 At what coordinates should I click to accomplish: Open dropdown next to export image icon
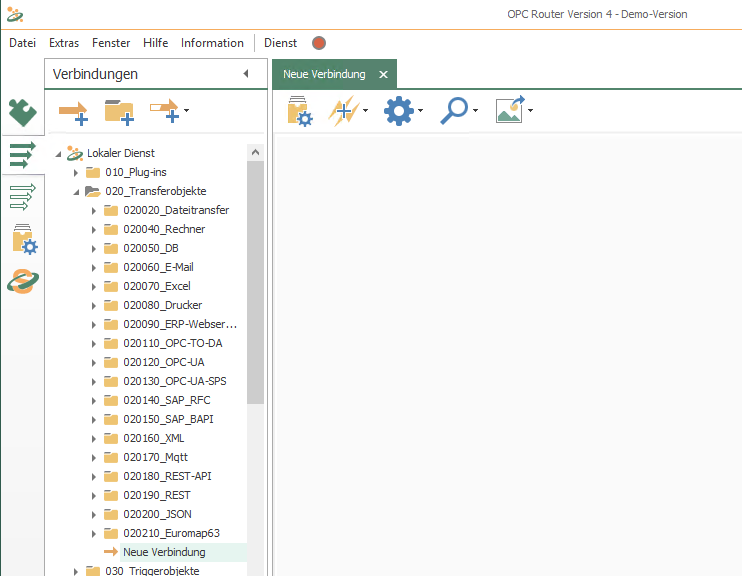pos(530,110)
